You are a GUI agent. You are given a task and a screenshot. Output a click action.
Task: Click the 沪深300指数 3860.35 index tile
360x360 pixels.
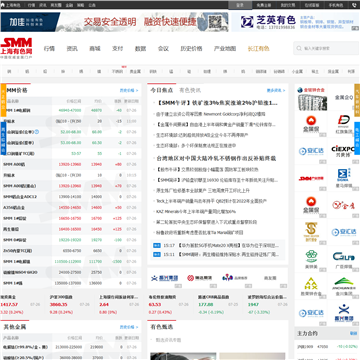pyautogui.click(x=70, y=304)
